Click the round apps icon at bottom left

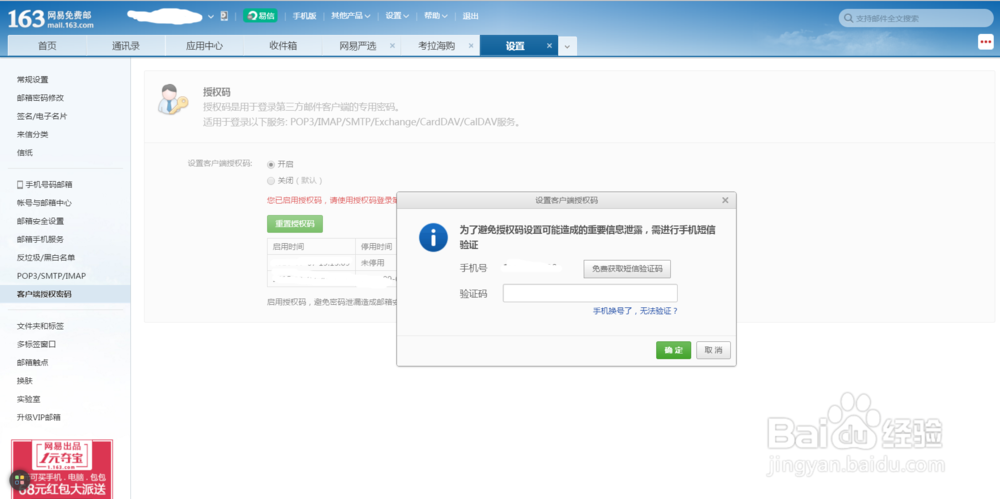[x=18, y=480]
